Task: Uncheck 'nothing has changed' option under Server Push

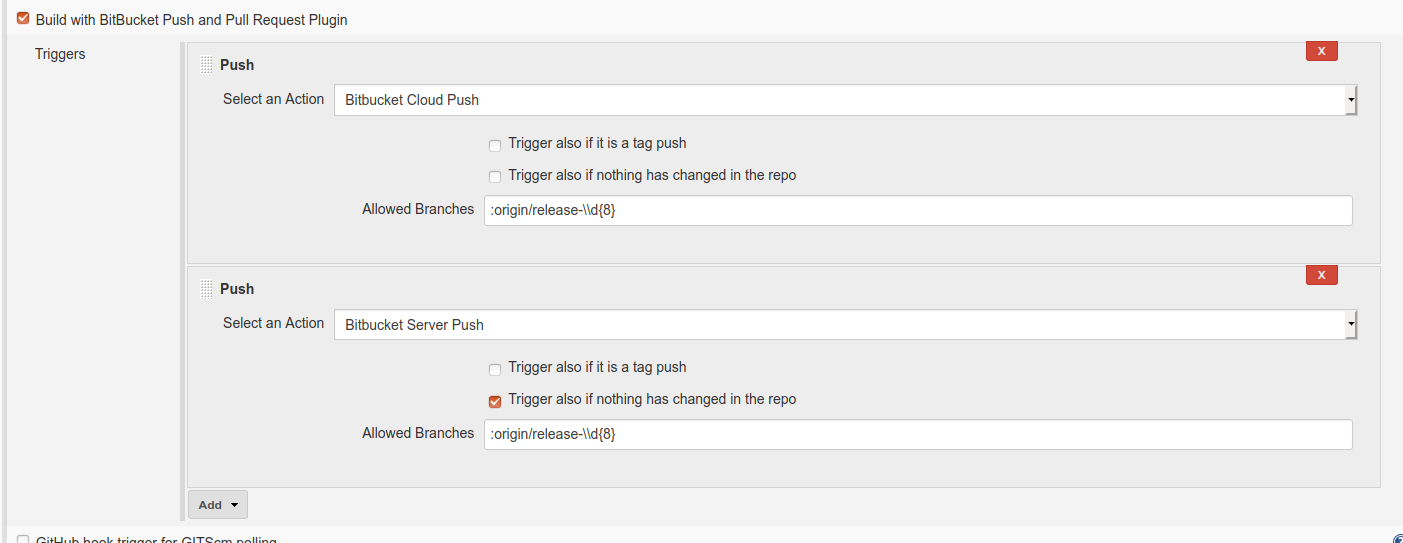Action: click(x=495, y=401)
